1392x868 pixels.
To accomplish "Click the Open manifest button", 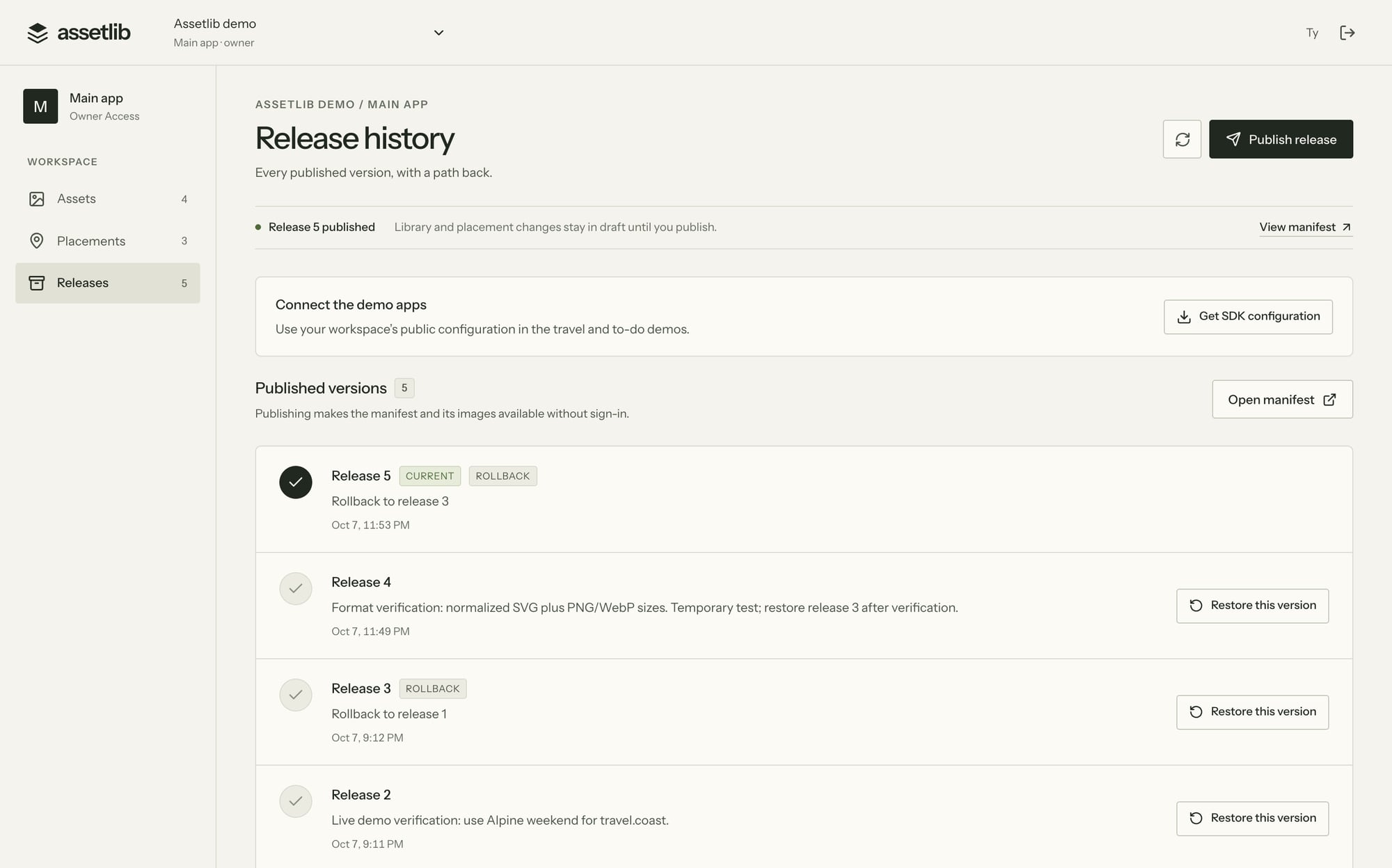I will 1282,400.
